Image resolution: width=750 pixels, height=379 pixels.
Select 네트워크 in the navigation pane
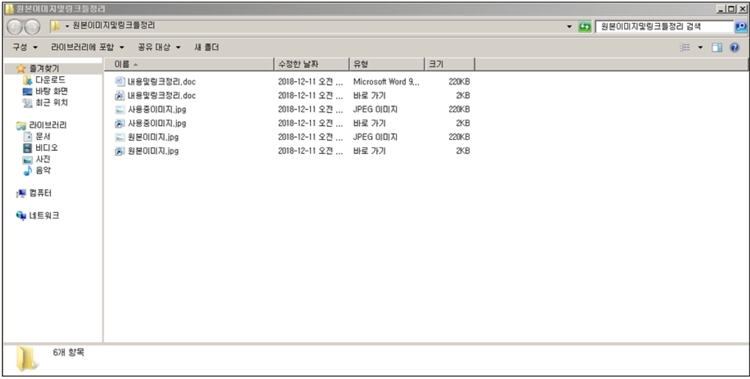click(44, 216)
